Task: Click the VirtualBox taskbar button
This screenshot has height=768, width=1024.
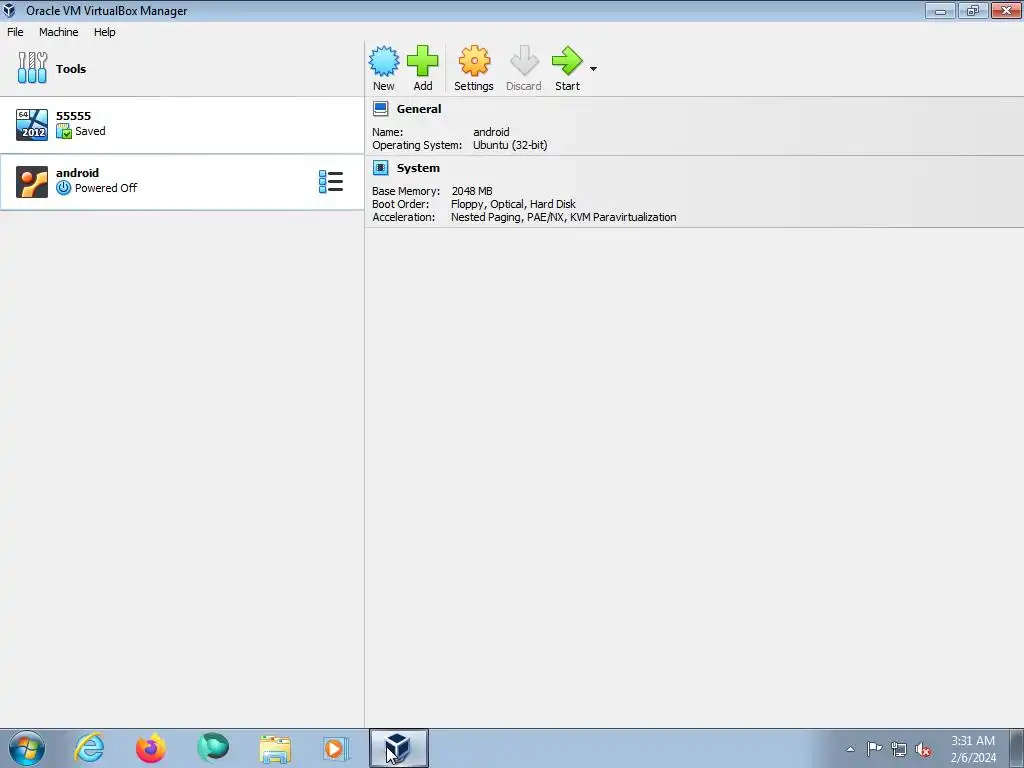Action: coord(399,748)
